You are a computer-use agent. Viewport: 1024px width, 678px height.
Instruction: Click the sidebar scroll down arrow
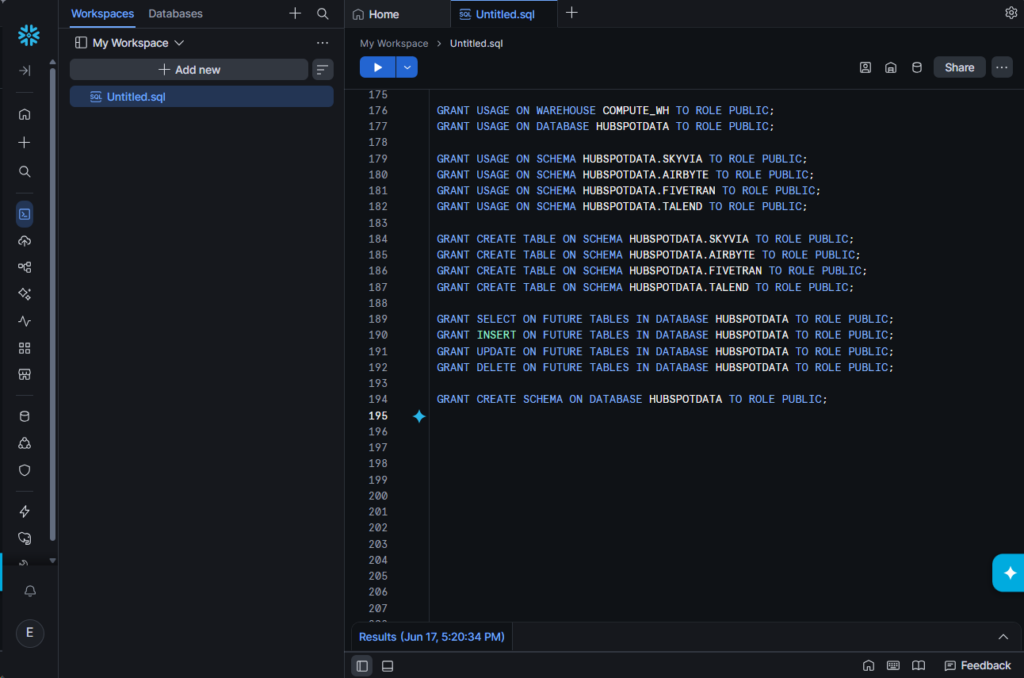click(x=53, y=560)
